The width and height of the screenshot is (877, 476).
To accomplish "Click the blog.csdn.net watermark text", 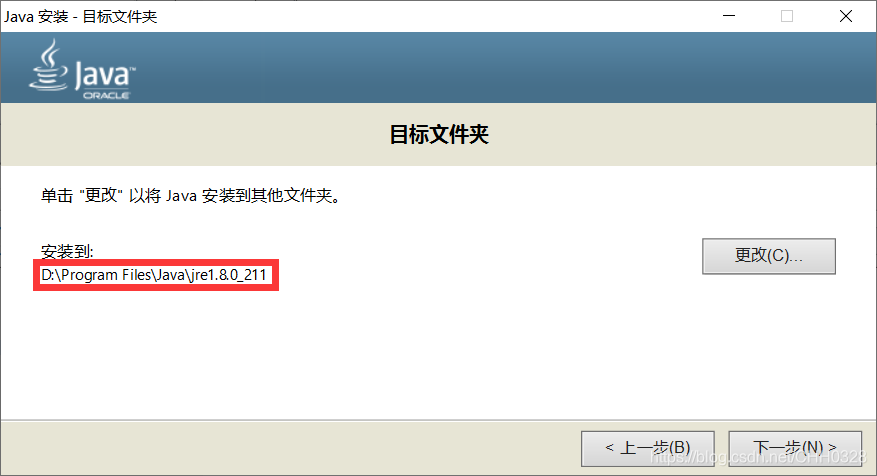I will pos(758,457).
